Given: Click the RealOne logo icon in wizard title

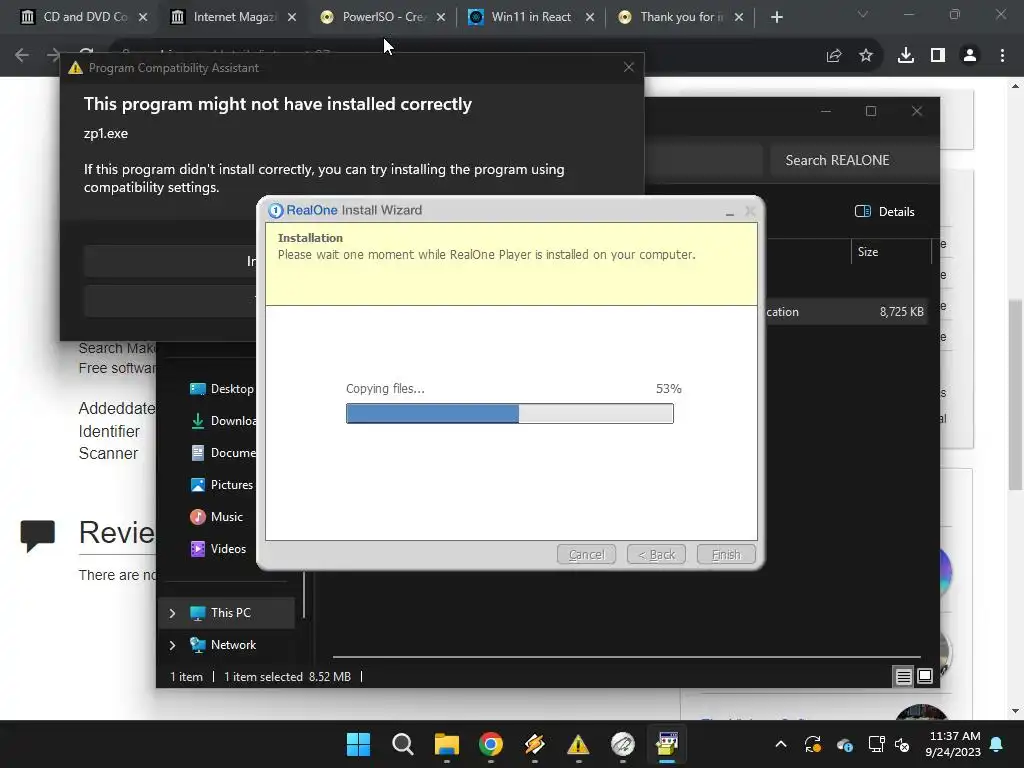Looking at the screenshot, I should coord(276,210).
